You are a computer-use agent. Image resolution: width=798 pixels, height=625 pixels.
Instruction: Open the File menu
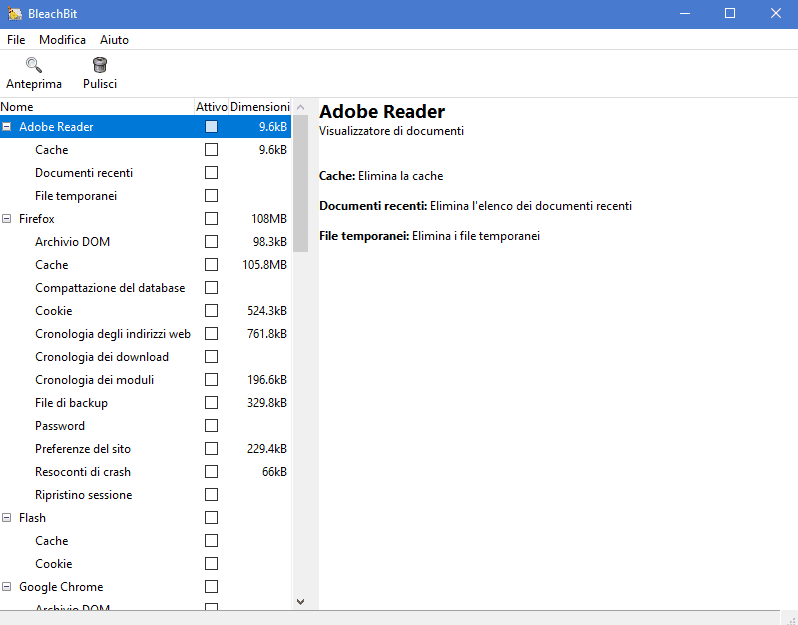(16, 40)
